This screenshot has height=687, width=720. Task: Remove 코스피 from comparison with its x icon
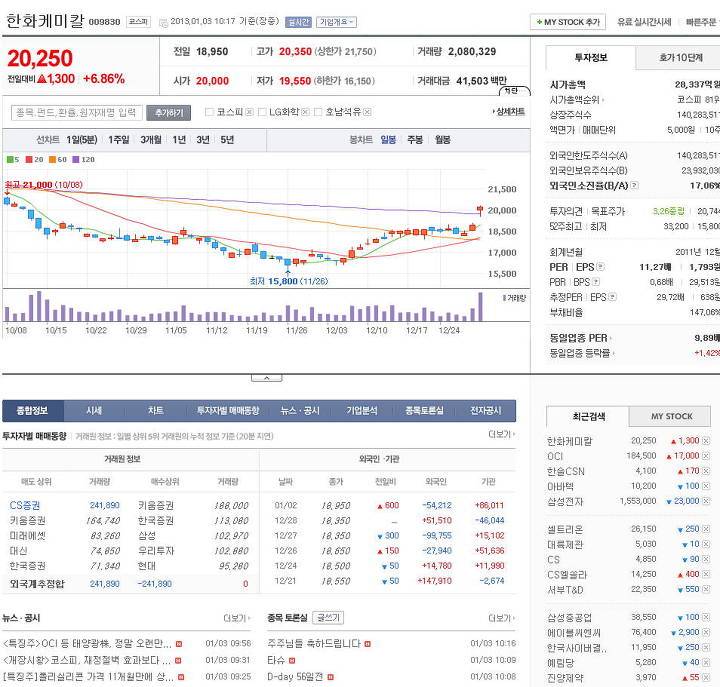[249, 112]
